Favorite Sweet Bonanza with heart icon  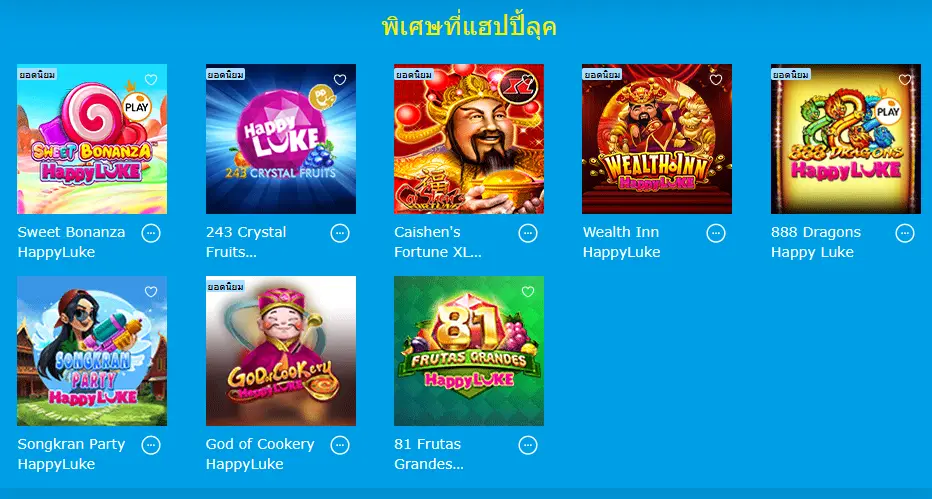point(151,80)
